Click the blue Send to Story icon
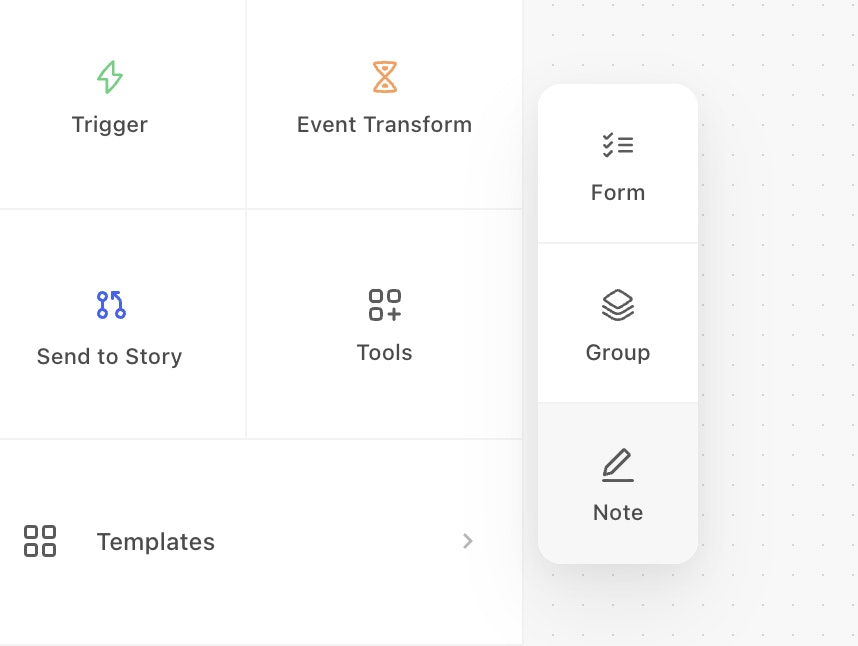The image size is (858, 646). point(110,305)
